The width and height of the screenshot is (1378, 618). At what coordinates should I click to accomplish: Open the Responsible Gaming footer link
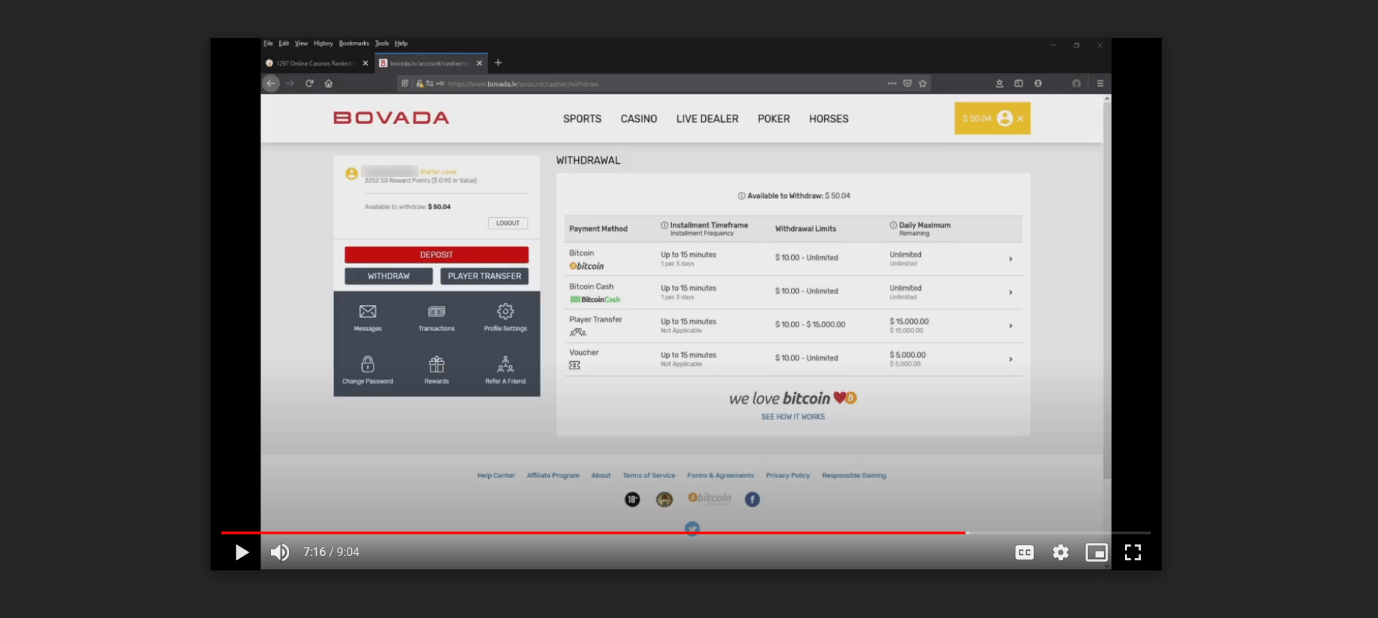[x=854, y=476]
